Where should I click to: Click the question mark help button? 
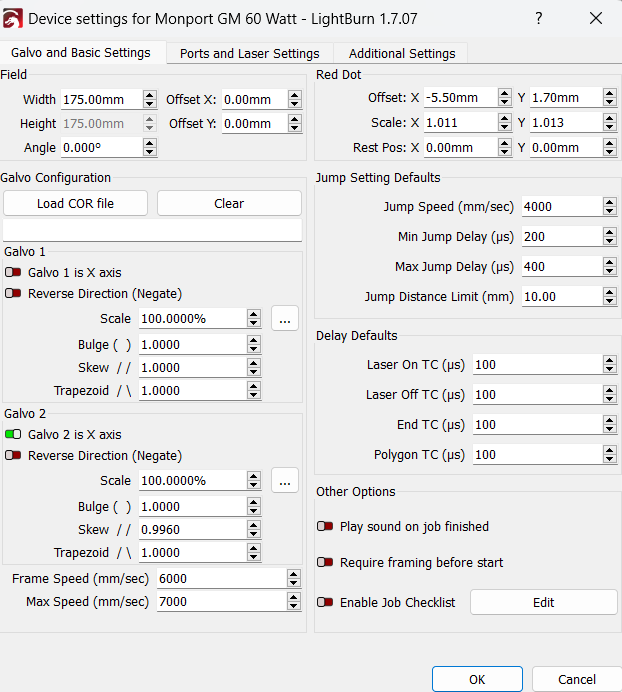point(539,19)
